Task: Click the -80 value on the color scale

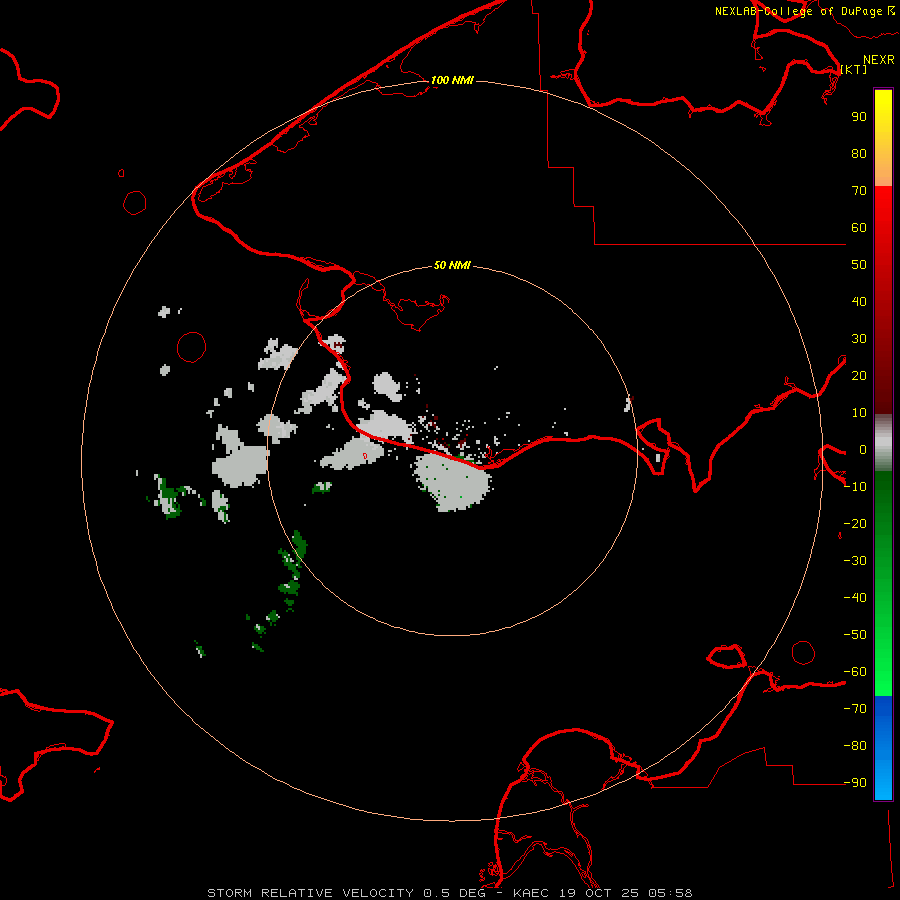Action: point(855,746)
